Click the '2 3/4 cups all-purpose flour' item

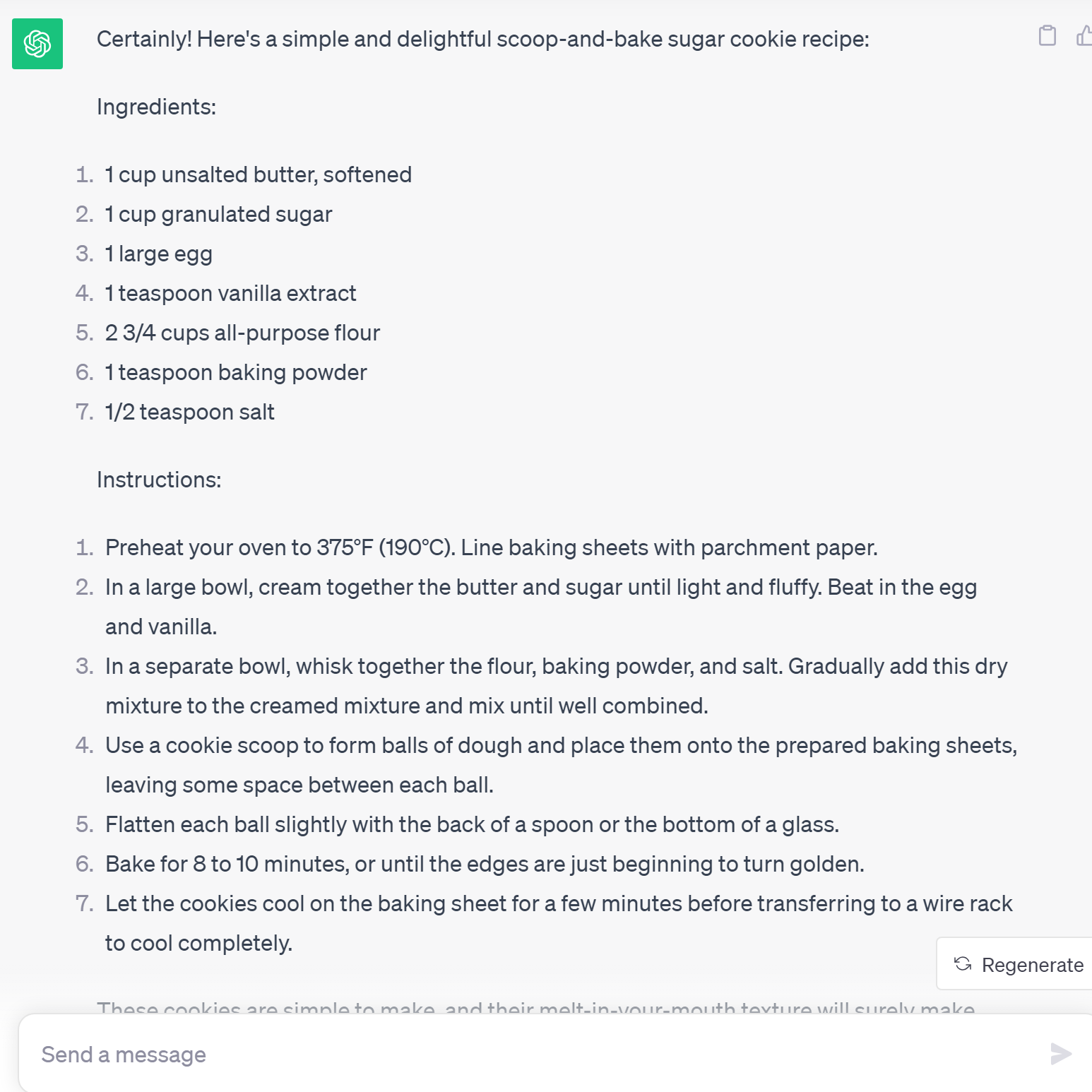click(242, 333)
